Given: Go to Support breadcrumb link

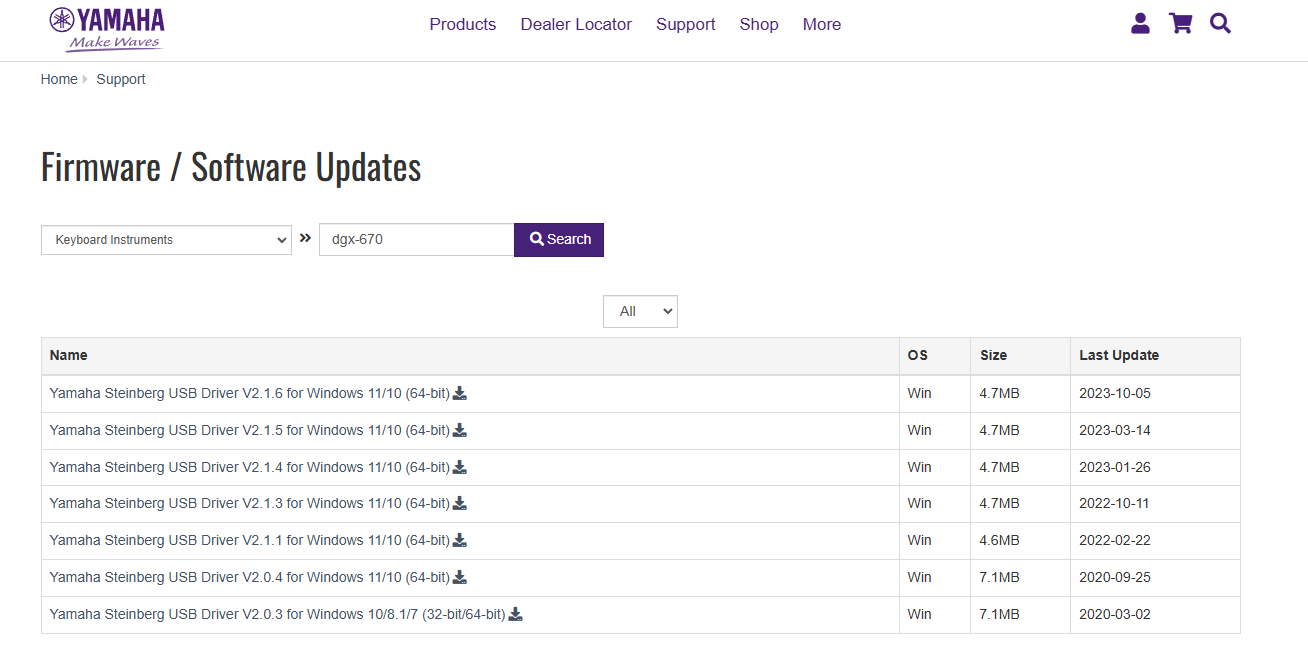Looking at the screenshot, I should click(121, 79).
